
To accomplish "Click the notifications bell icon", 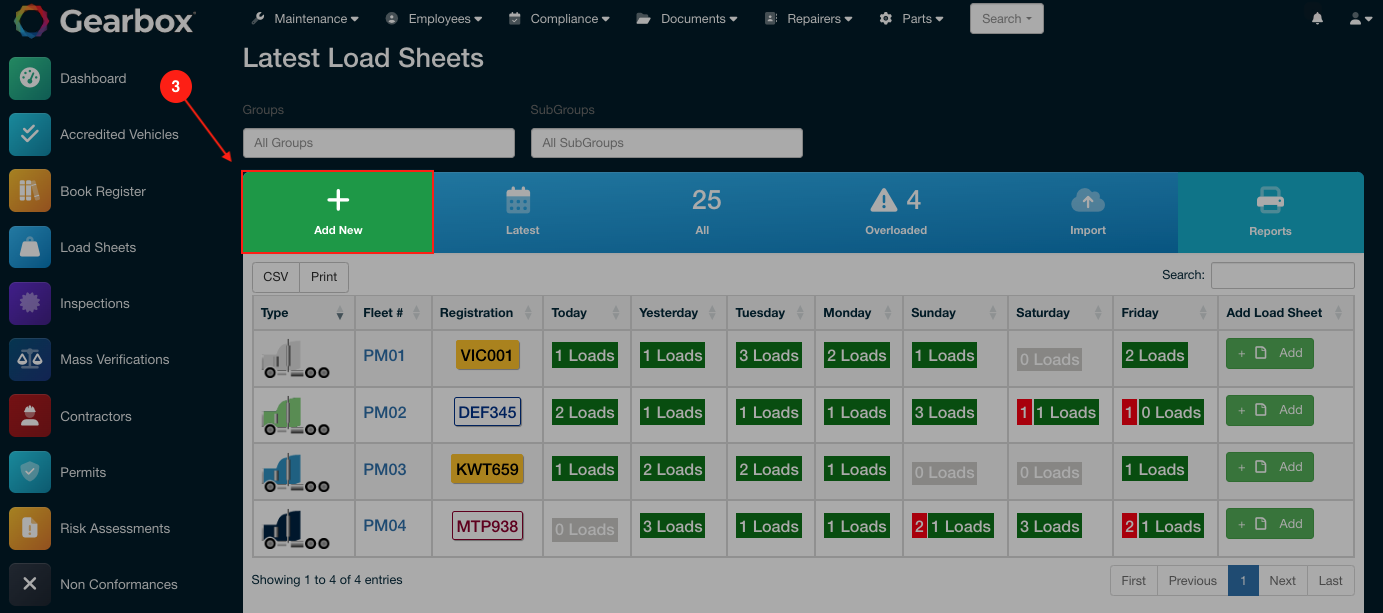I will (x=1317, y=18).
